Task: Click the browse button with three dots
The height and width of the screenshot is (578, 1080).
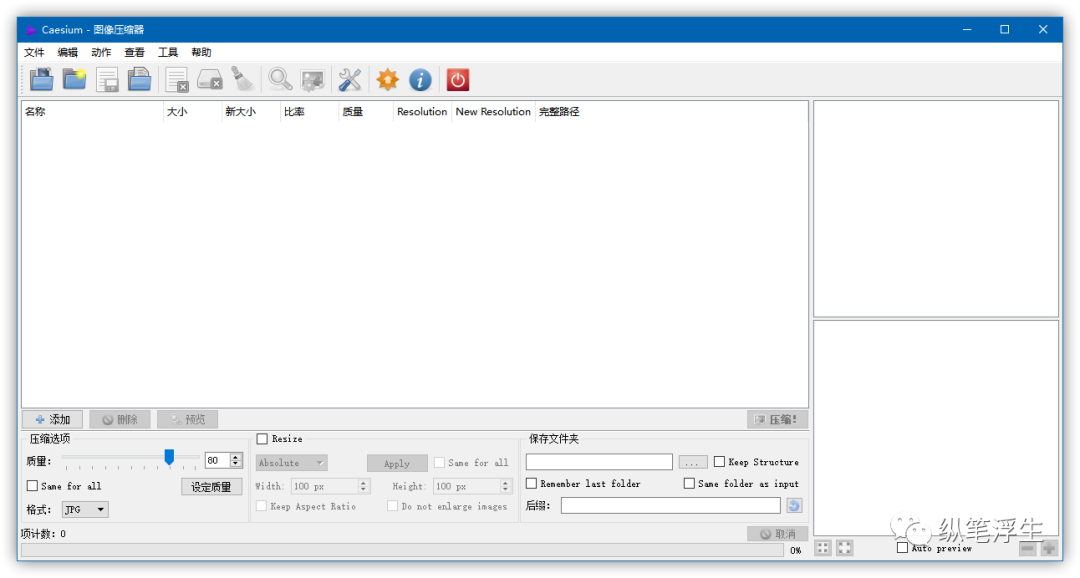Action: 693,462
